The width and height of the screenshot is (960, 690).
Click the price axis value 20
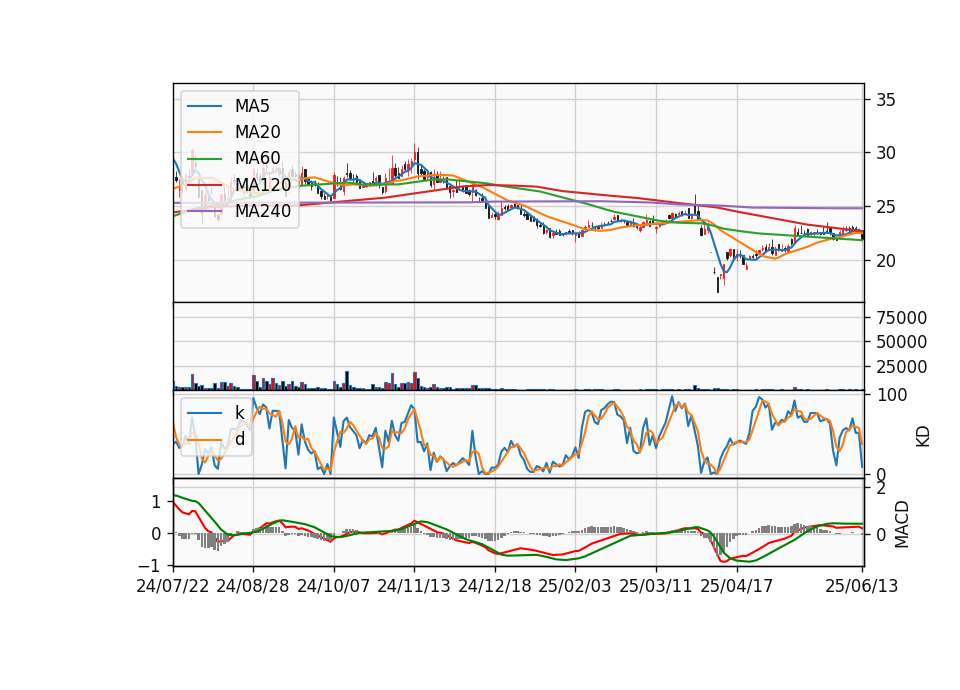(x=886, y=261)
